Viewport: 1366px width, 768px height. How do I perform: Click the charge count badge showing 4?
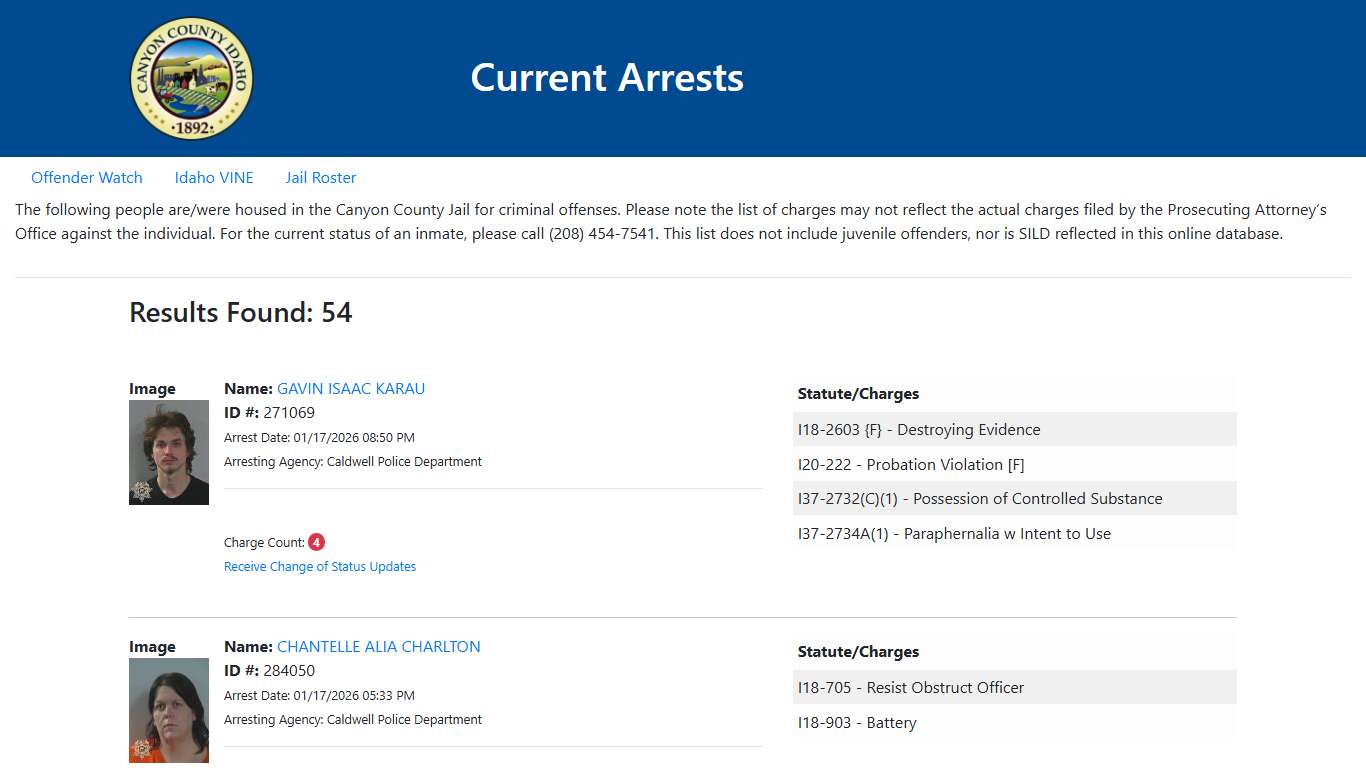pos(315,542)
